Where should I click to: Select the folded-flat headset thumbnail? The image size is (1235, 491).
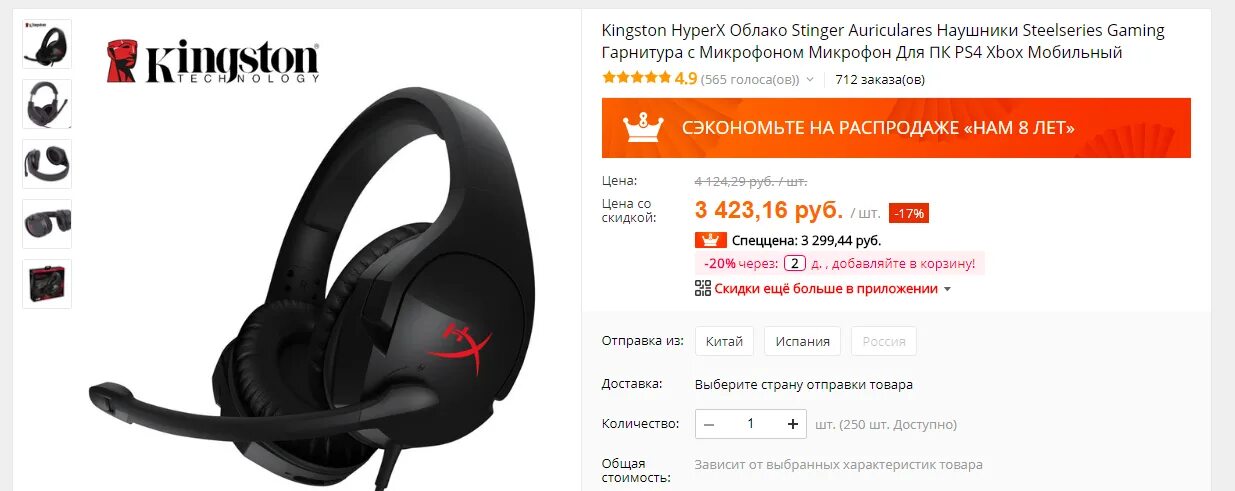(47, 224)
